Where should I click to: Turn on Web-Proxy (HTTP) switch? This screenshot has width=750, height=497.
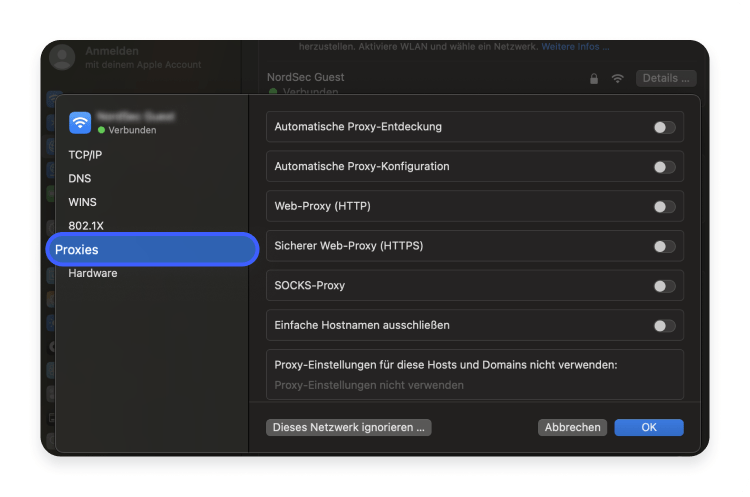pyautogui.click(x=664, y=207)
